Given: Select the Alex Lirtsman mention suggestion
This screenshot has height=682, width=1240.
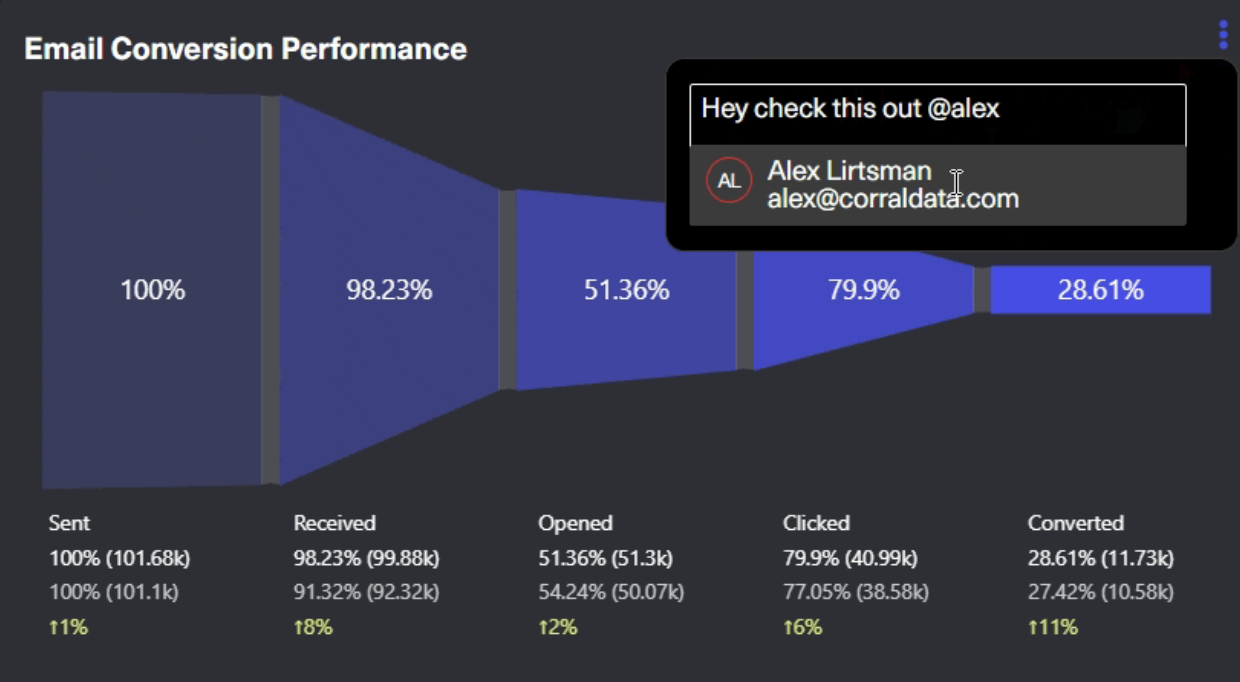Looking at the screenshot, I should [893, 185].
